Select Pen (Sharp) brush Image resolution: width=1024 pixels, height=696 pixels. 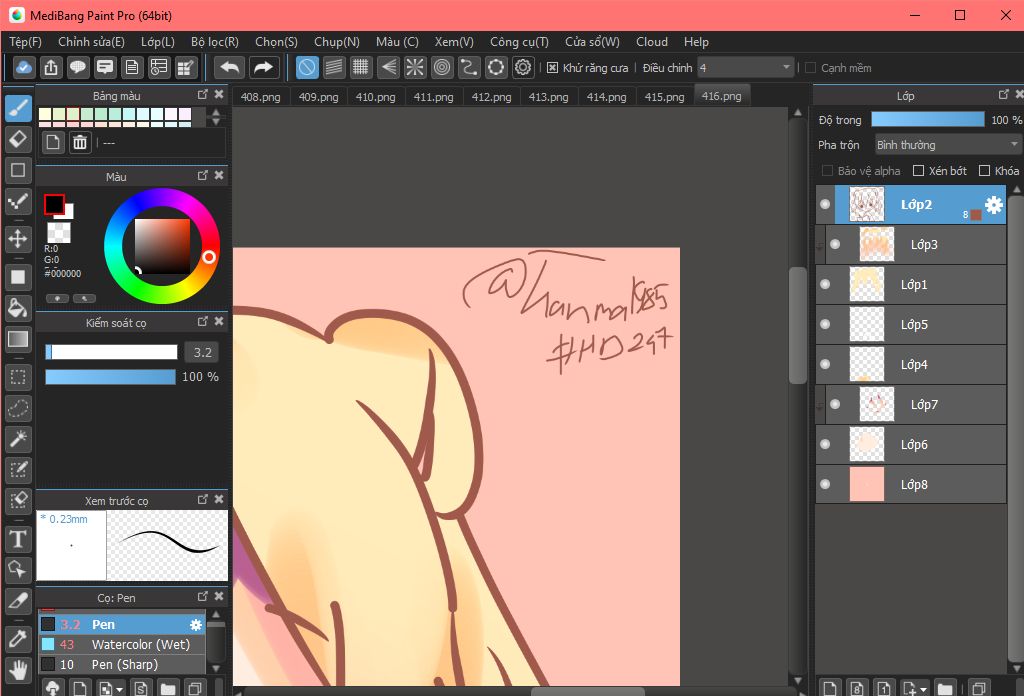coord(122,665)
